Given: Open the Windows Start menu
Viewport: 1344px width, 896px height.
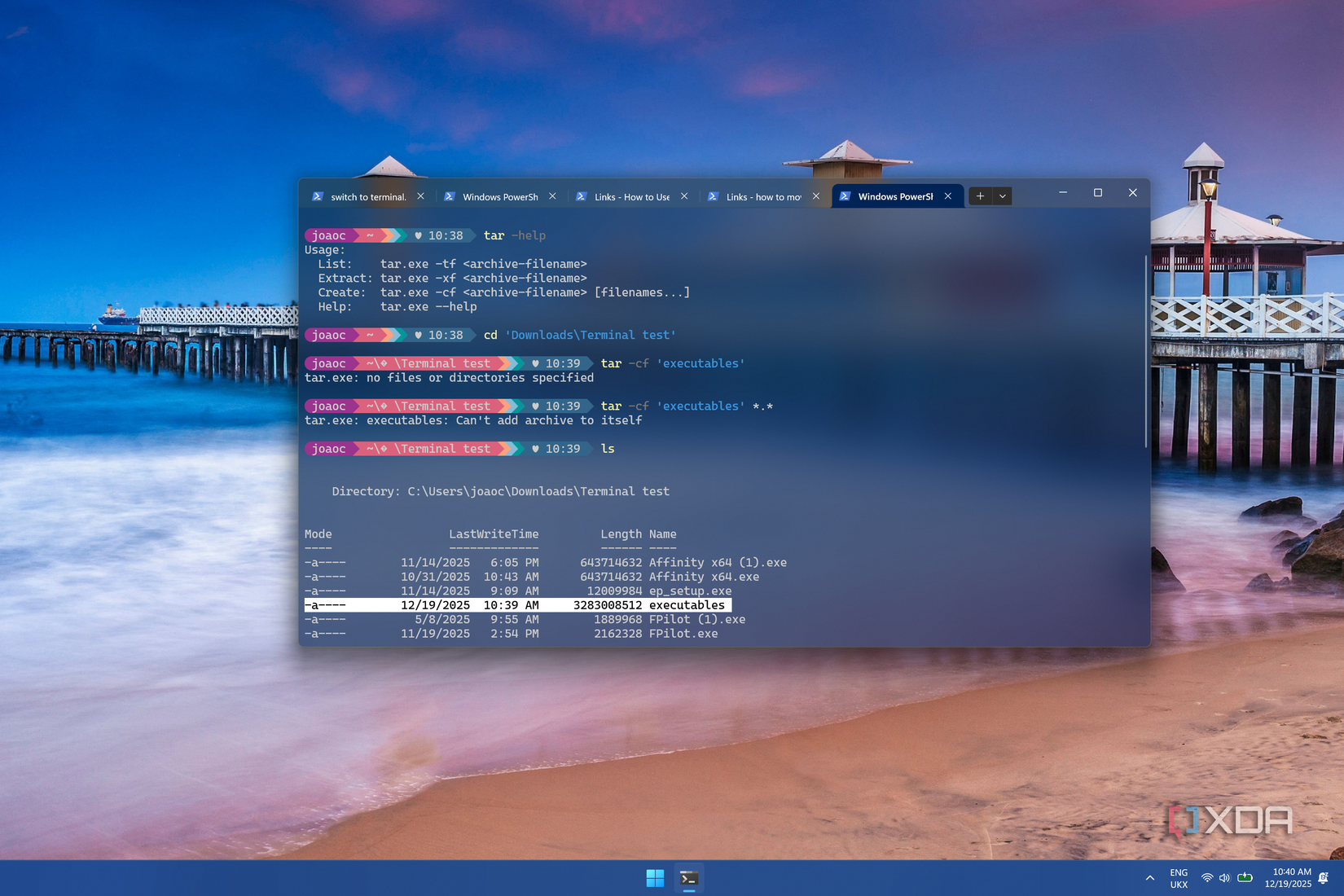Looking at the screenshot, I should pos(655,878).
